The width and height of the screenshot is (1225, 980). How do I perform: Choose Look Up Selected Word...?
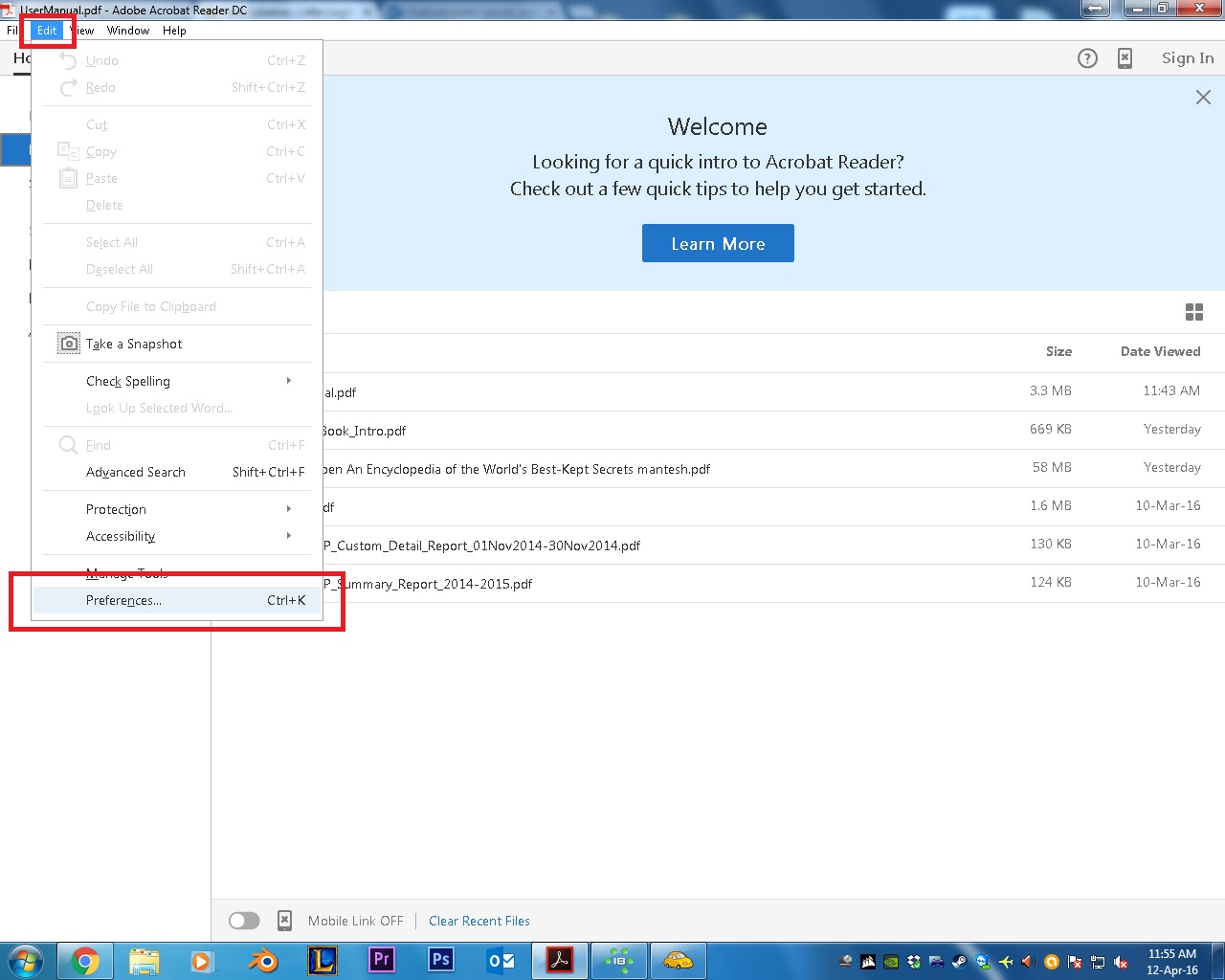coord(177,408)
